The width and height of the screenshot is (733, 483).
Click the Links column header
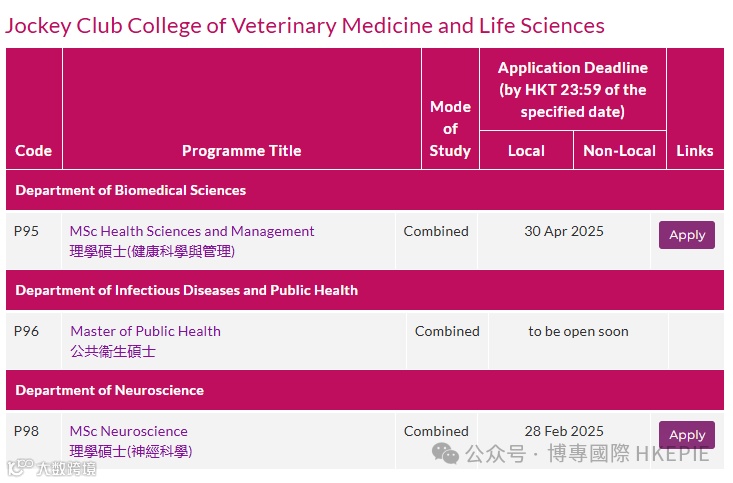click(x=694, y=151)
